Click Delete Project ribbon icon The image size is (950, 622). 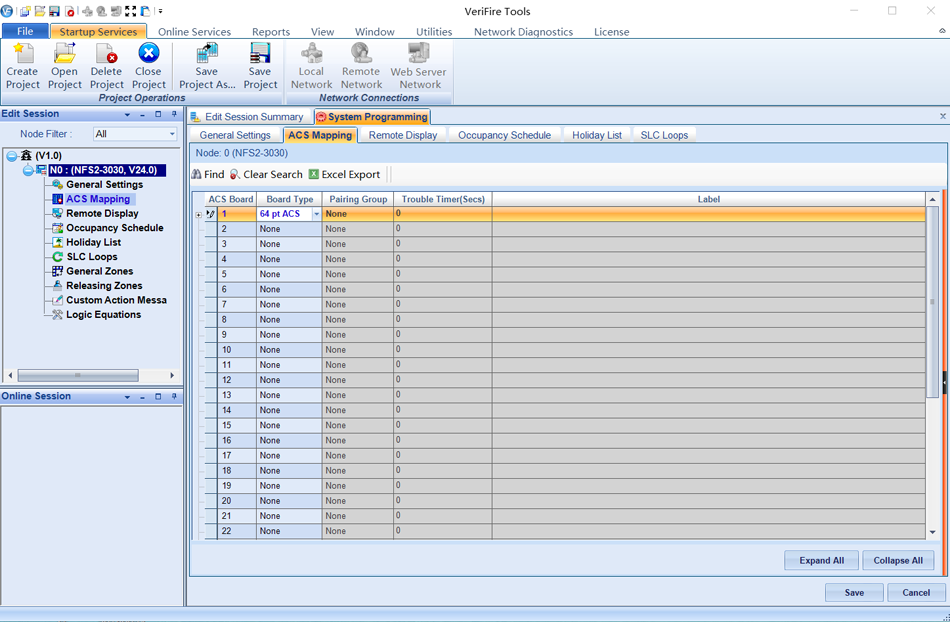coord(107,53)
